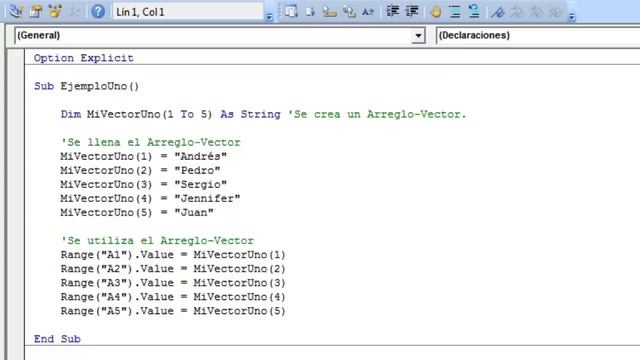Image resolution: width=640 pixels, height=360 pixels.
Task: Open the Object Browser icon
Action: click(x=55, y=11)
